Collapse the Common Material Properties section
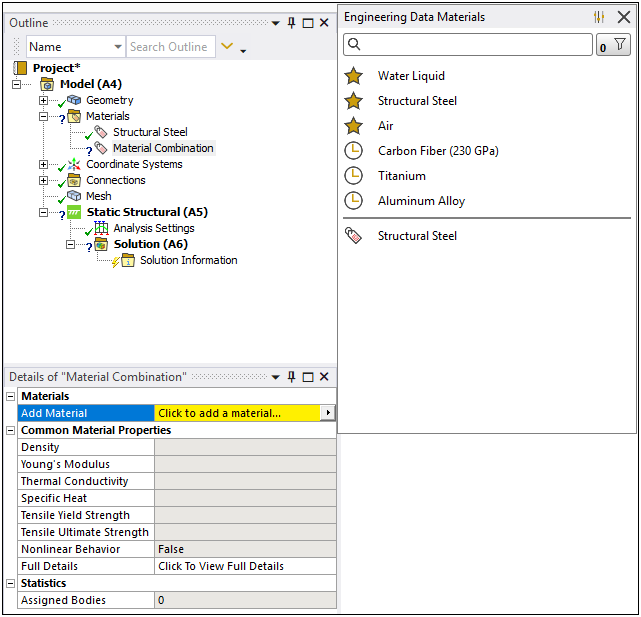Screen dimensions: 641x617 [x=12, y=431]
